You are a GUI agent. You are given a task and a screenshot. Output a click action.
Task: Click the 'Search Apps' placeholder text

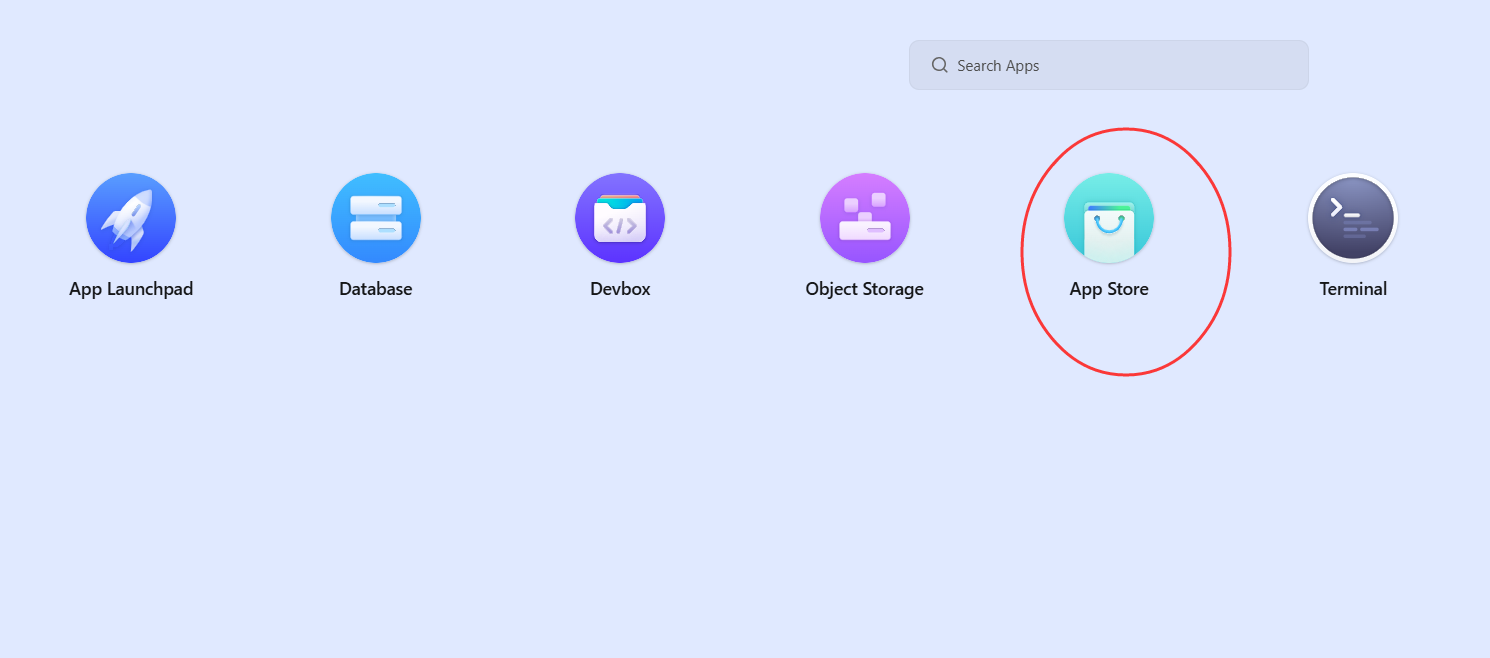click(998, 66)
